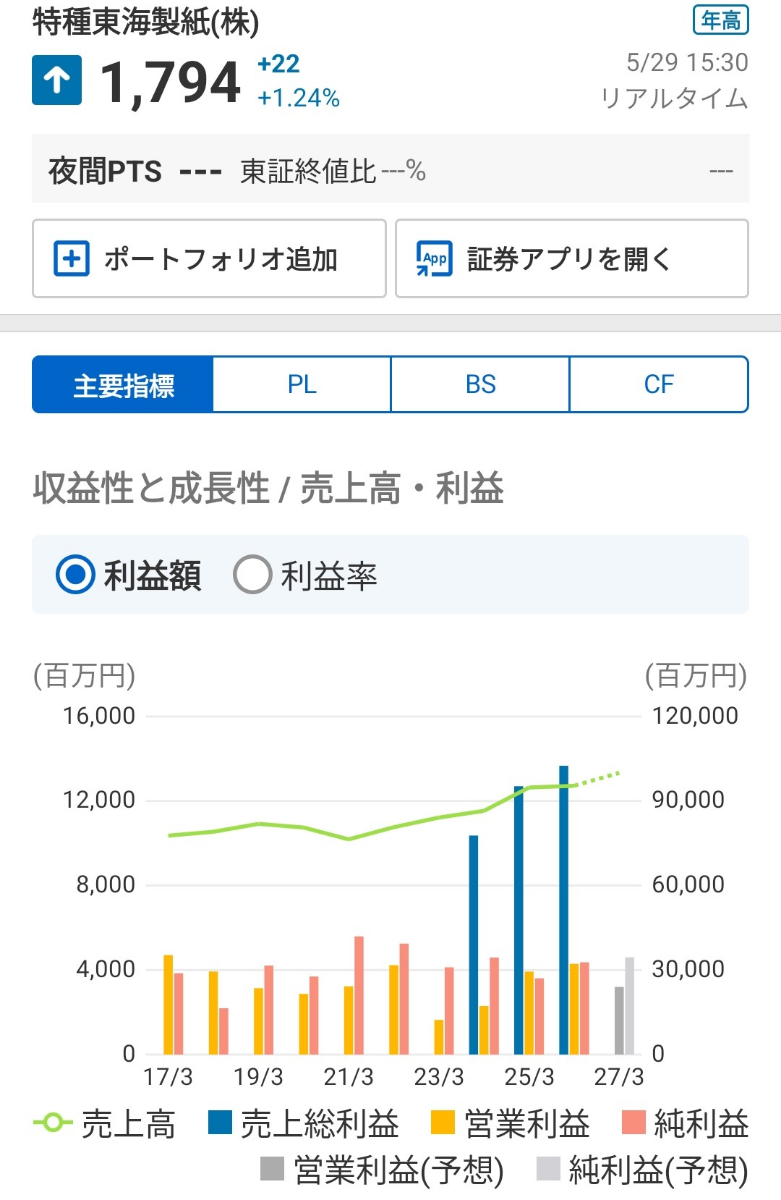Switch to the BS tab

pos(481,385)
